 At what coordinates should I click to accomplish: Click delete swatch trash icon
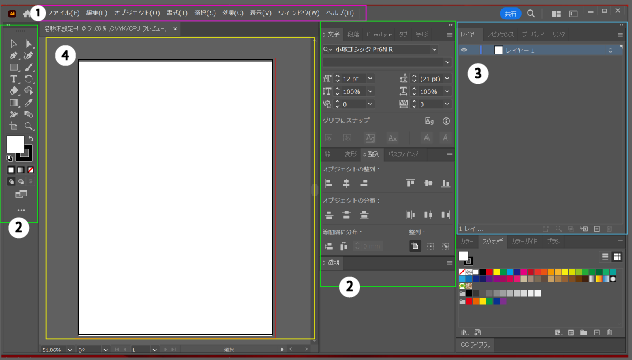click(609, 333)
